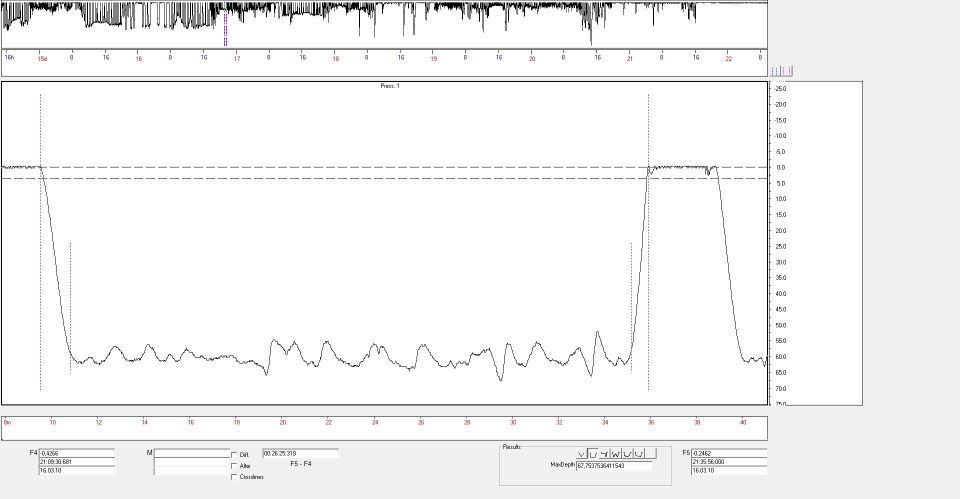Click the first empty M marker field
960x499 pixels.
191,453
